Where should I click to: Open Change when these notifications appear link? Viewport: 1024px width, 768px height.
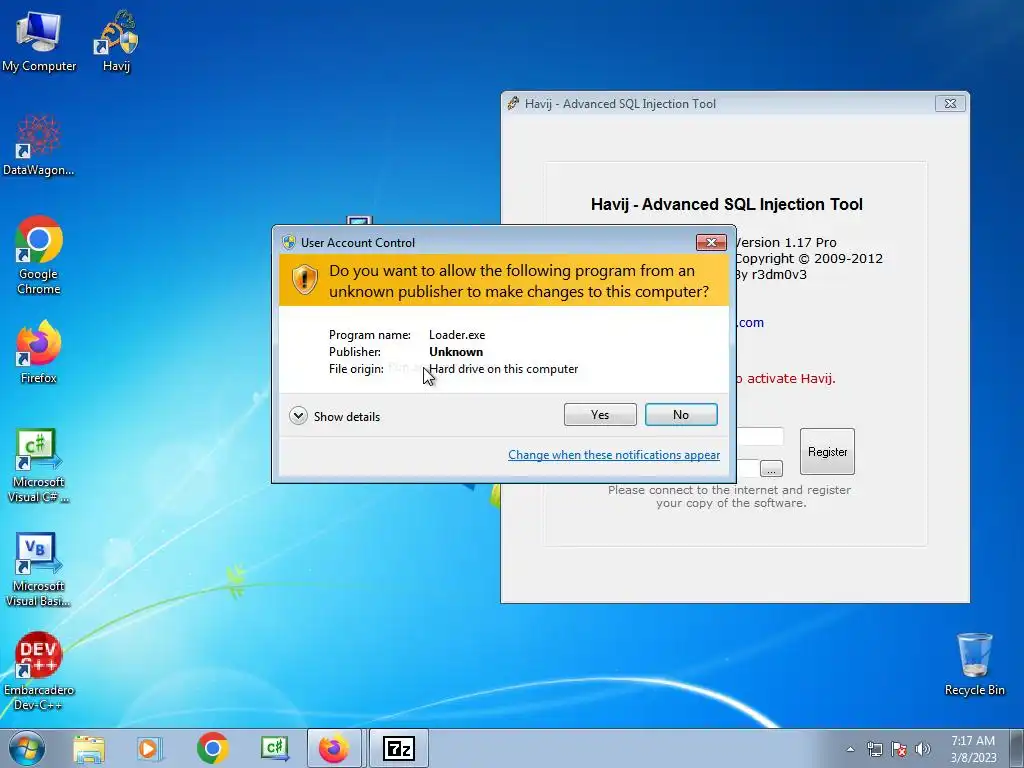click(614, 455)
